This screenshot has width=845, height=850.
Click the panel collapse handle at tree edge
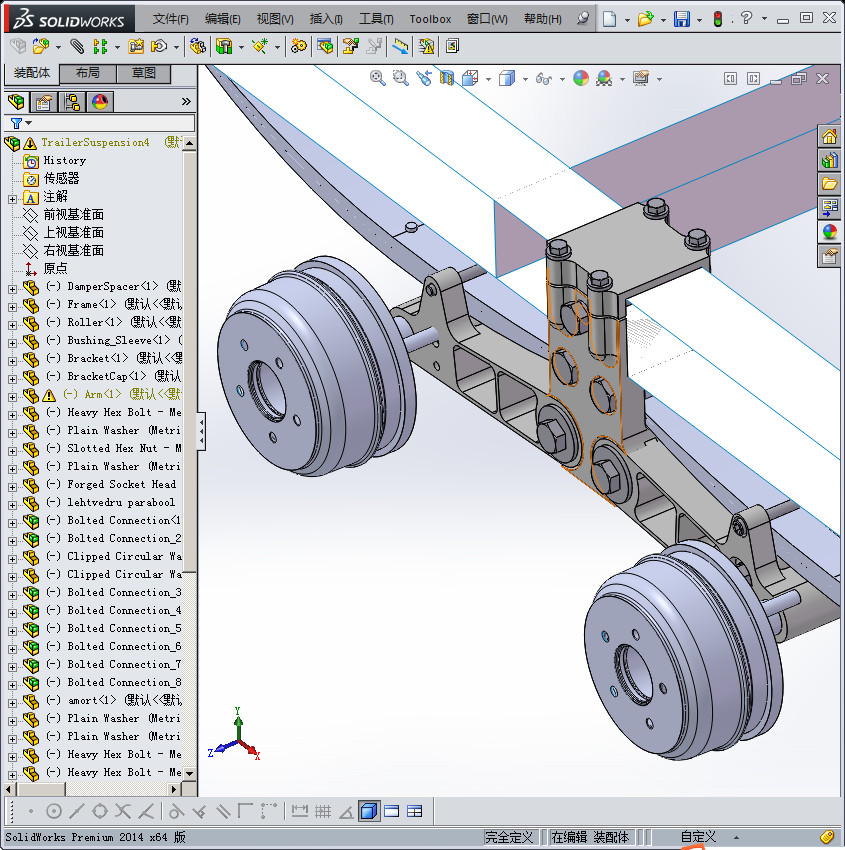tap(201, 432)
